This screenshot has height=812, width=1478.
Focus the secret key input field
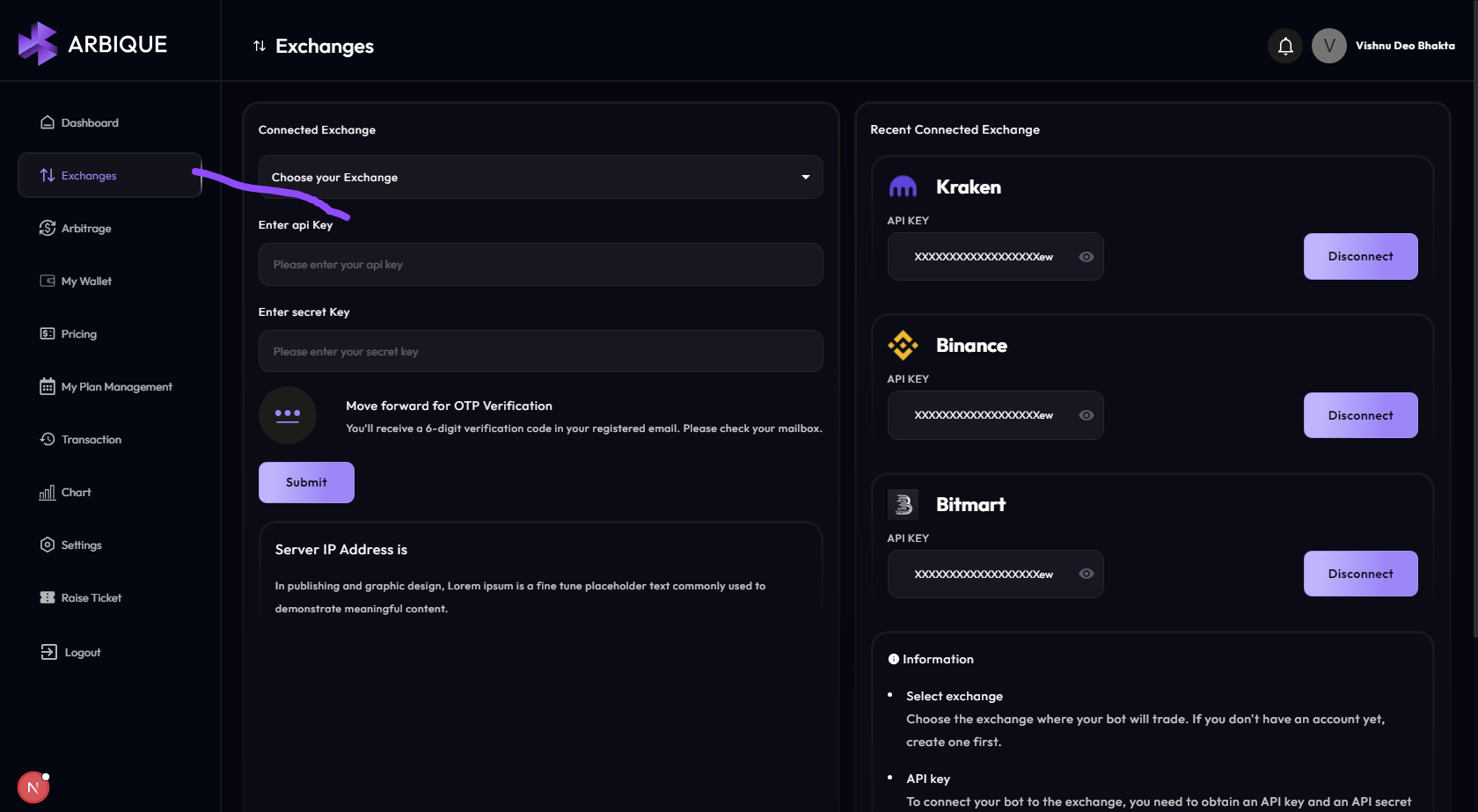pyautogui.click(x=540, y=352)
